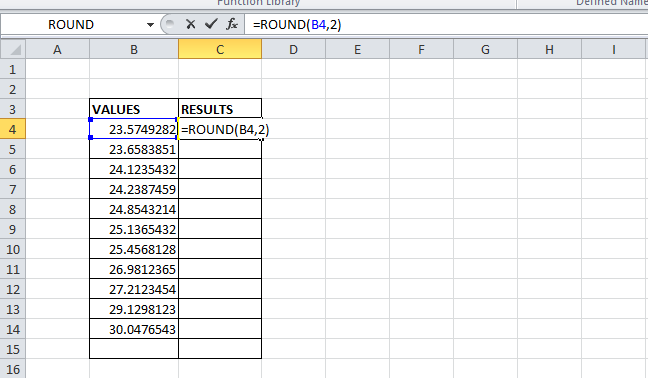Cancel the formula entry with X icon
This screenshot has height=378, width=648.
[191, 24]
